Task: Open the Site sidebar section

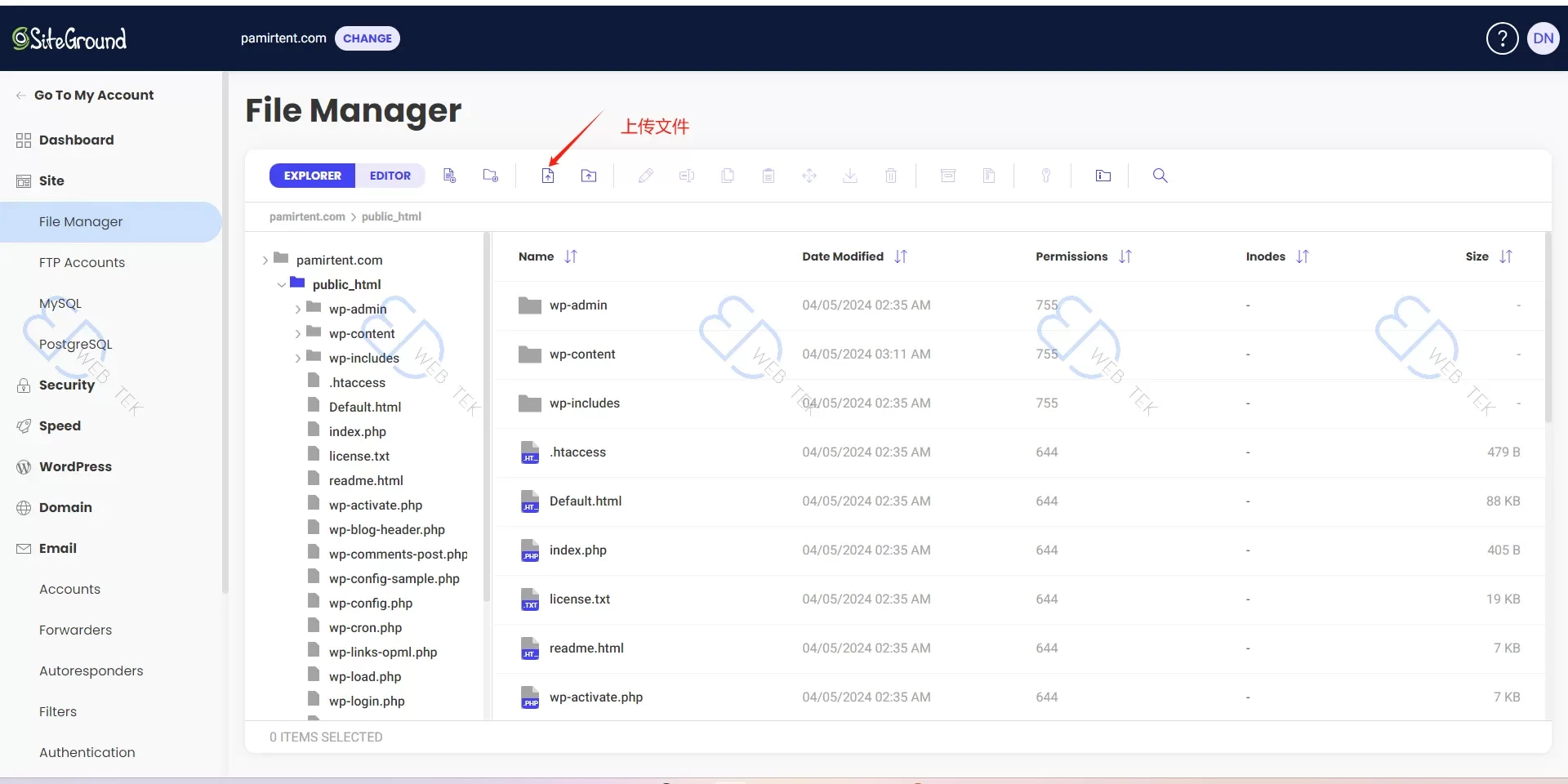Action: pyautogui.click(x=51, y=180)
